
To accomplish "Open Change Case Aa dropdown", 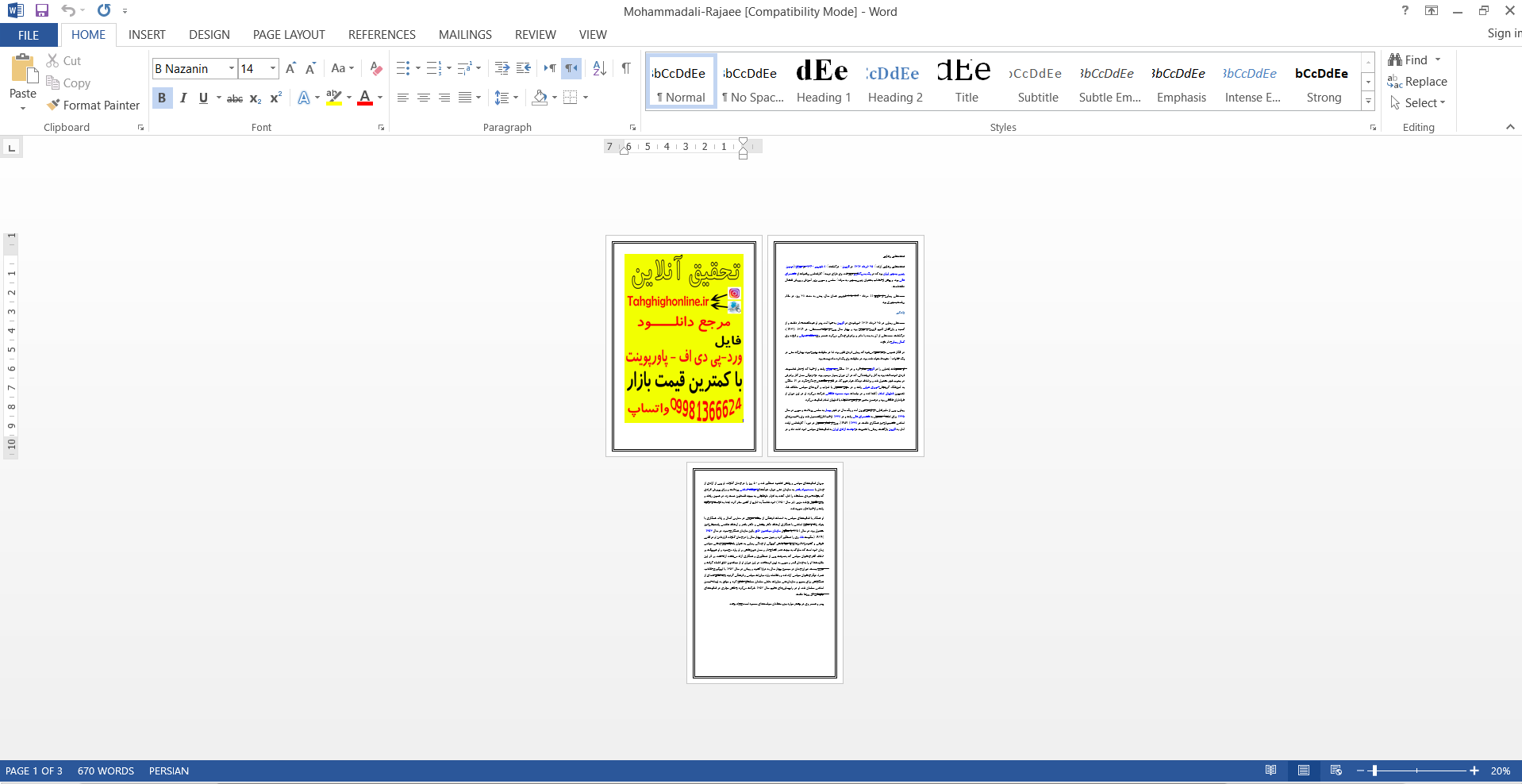I will (343, 68).
